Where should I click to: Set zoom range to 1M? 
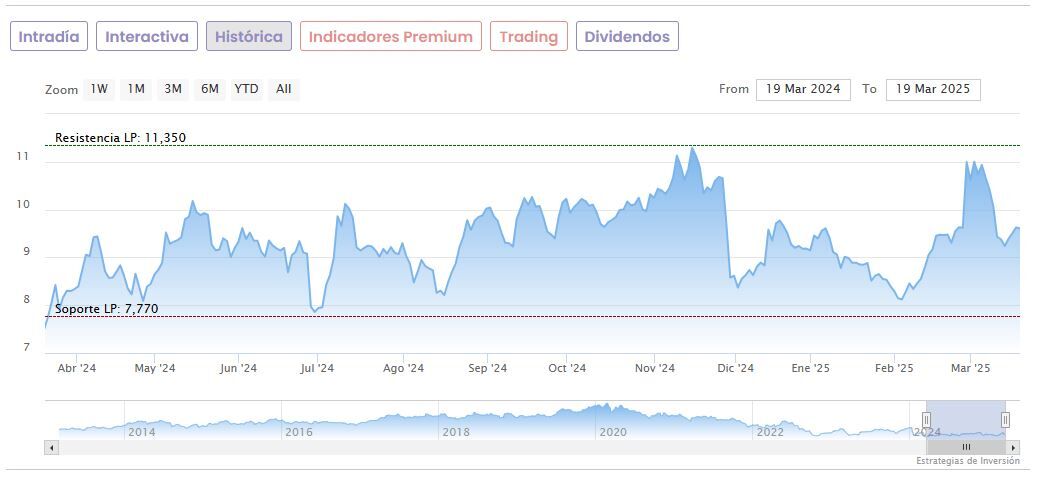[x=136, y=89]
